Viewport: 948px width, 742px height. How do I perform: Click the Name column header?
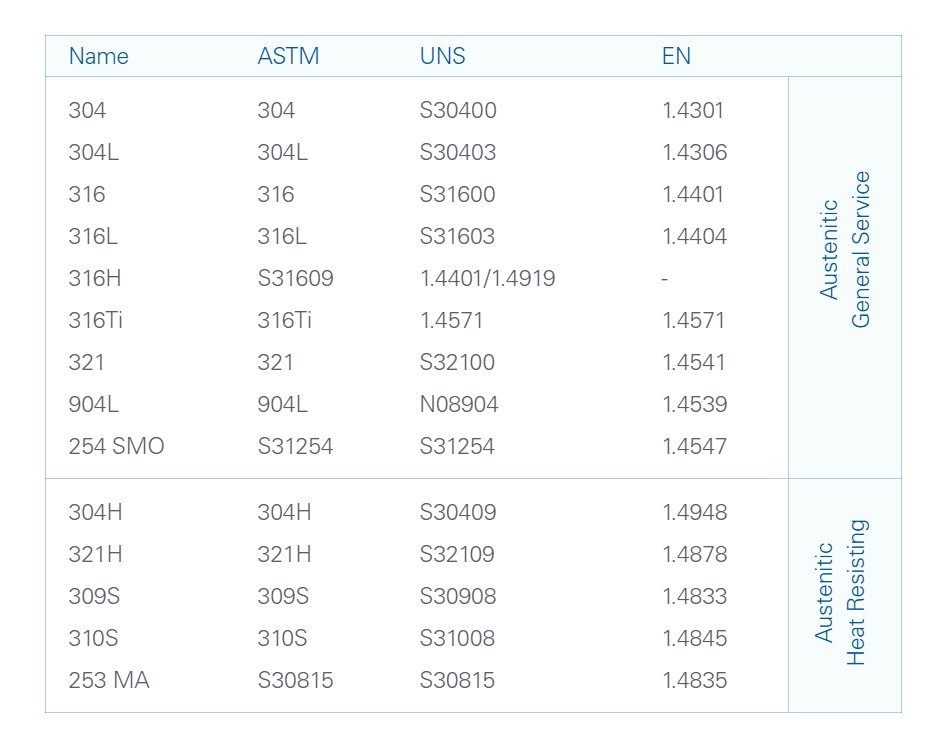click(99, 56)
